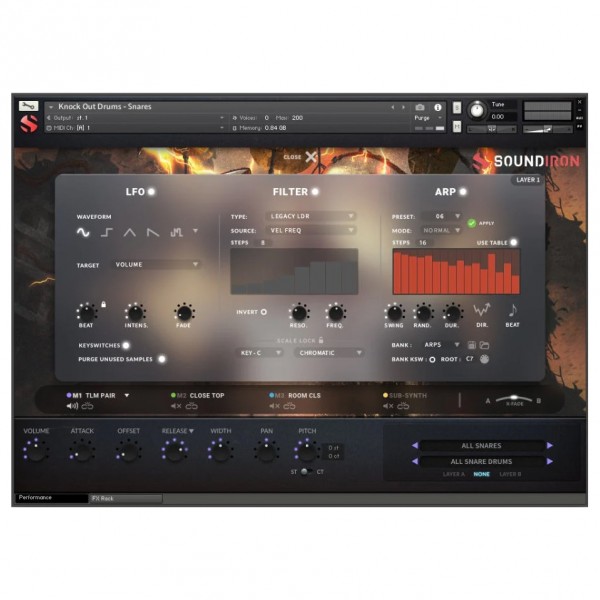Image resolution: width=600 pixels, height=600 pixels.
Task: Go to previous ALL SNARES category
Action: click(415, 445)
